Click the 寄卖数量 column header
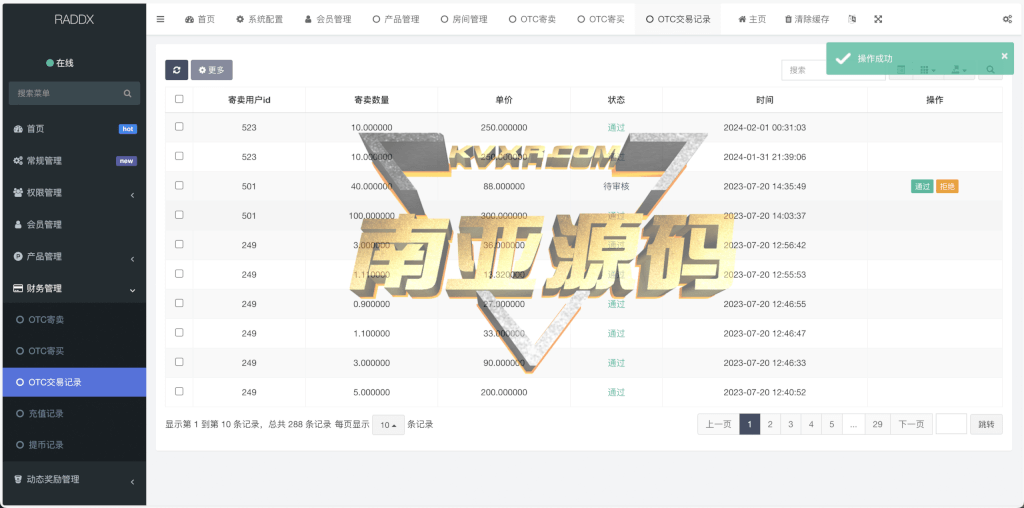The width and height of the screenshot is (1024, 508). point(372,100)
